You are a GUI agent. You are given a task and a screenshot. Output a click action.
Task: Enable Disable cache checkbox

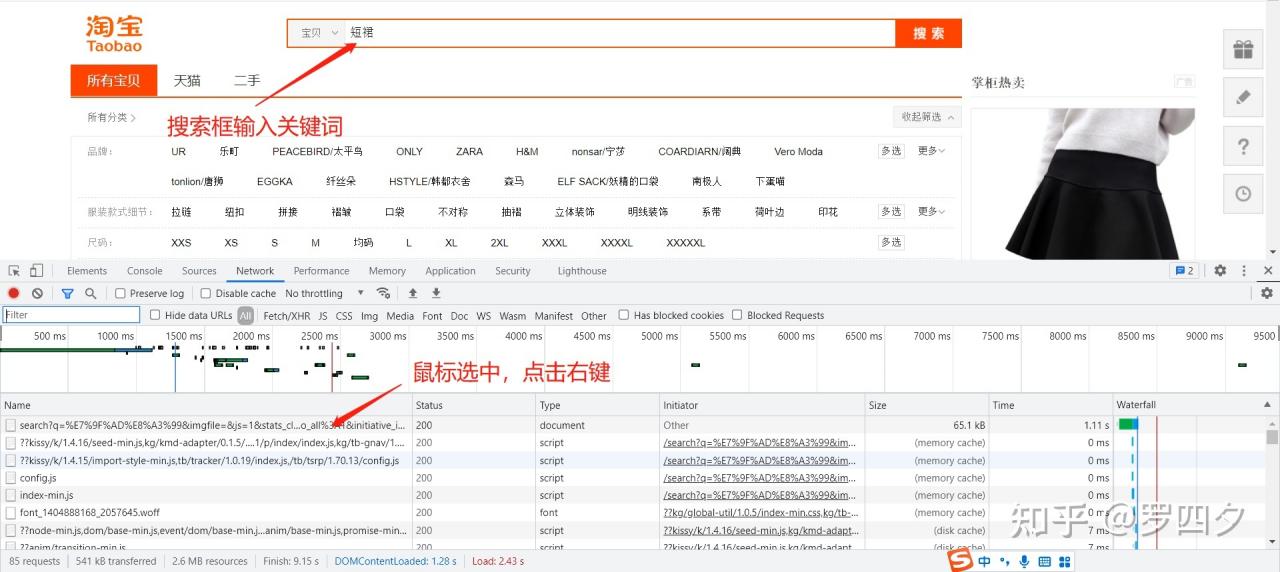pos(206,294)
